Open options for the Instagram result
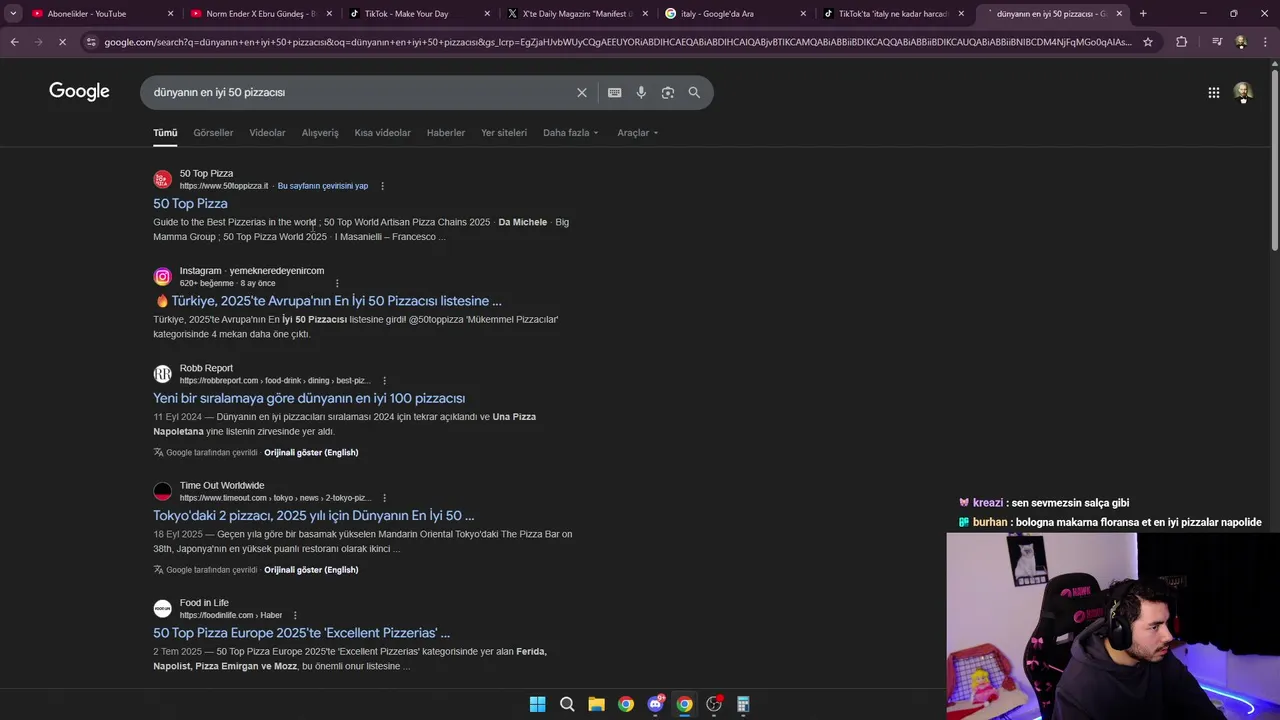 [x=337, y=283]
